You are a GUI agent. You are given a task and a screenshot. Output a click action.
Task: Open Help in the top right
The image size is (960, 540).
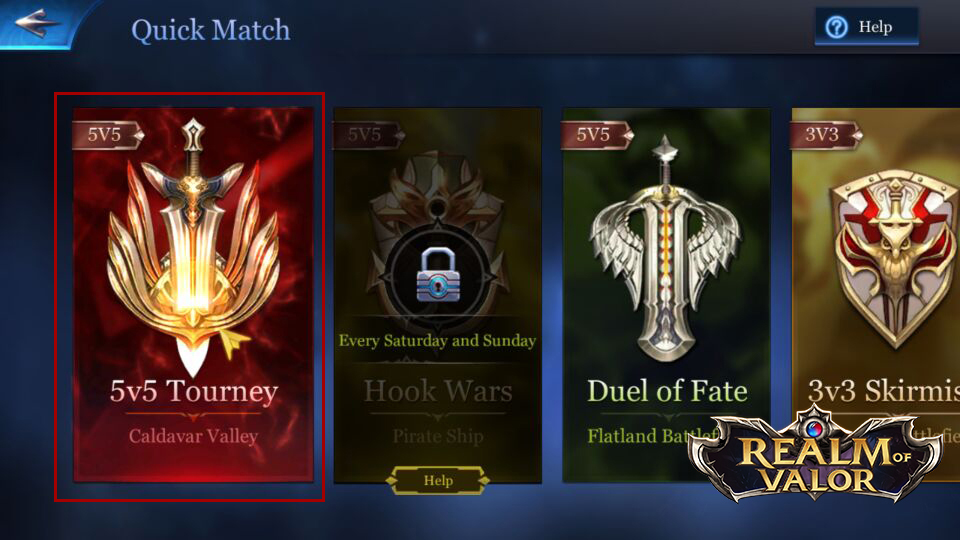coord(866,26)
